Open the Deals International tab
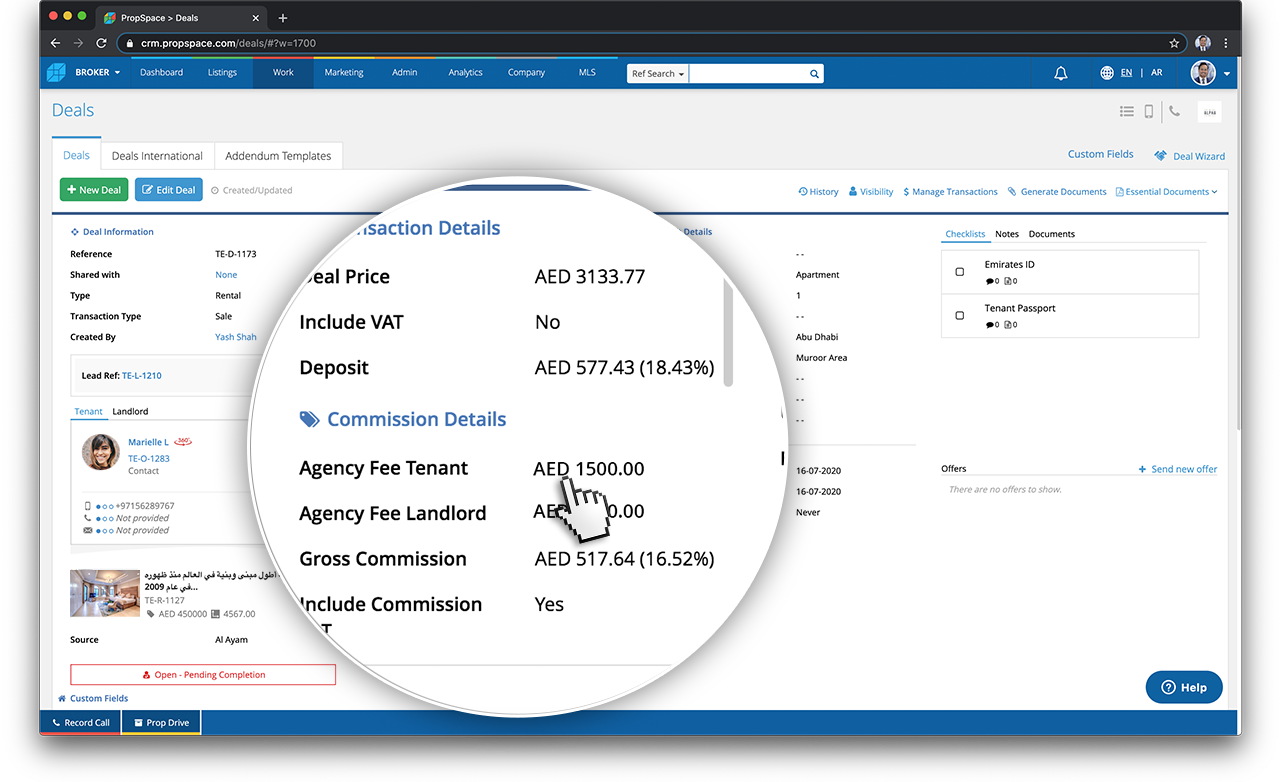Image resolution: width=1281 pixels, height=782 pixels. [157, 156]
